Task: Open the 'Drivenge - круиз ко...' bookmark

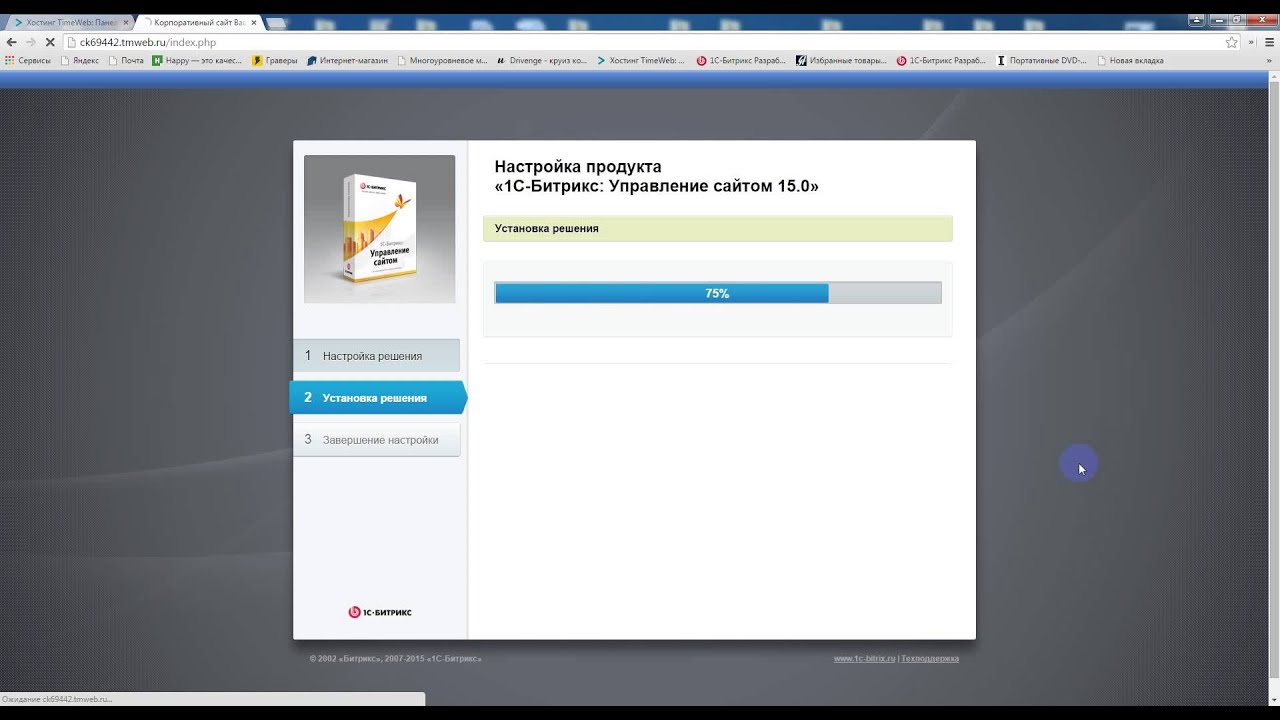Action: click(x=542, y=60)
